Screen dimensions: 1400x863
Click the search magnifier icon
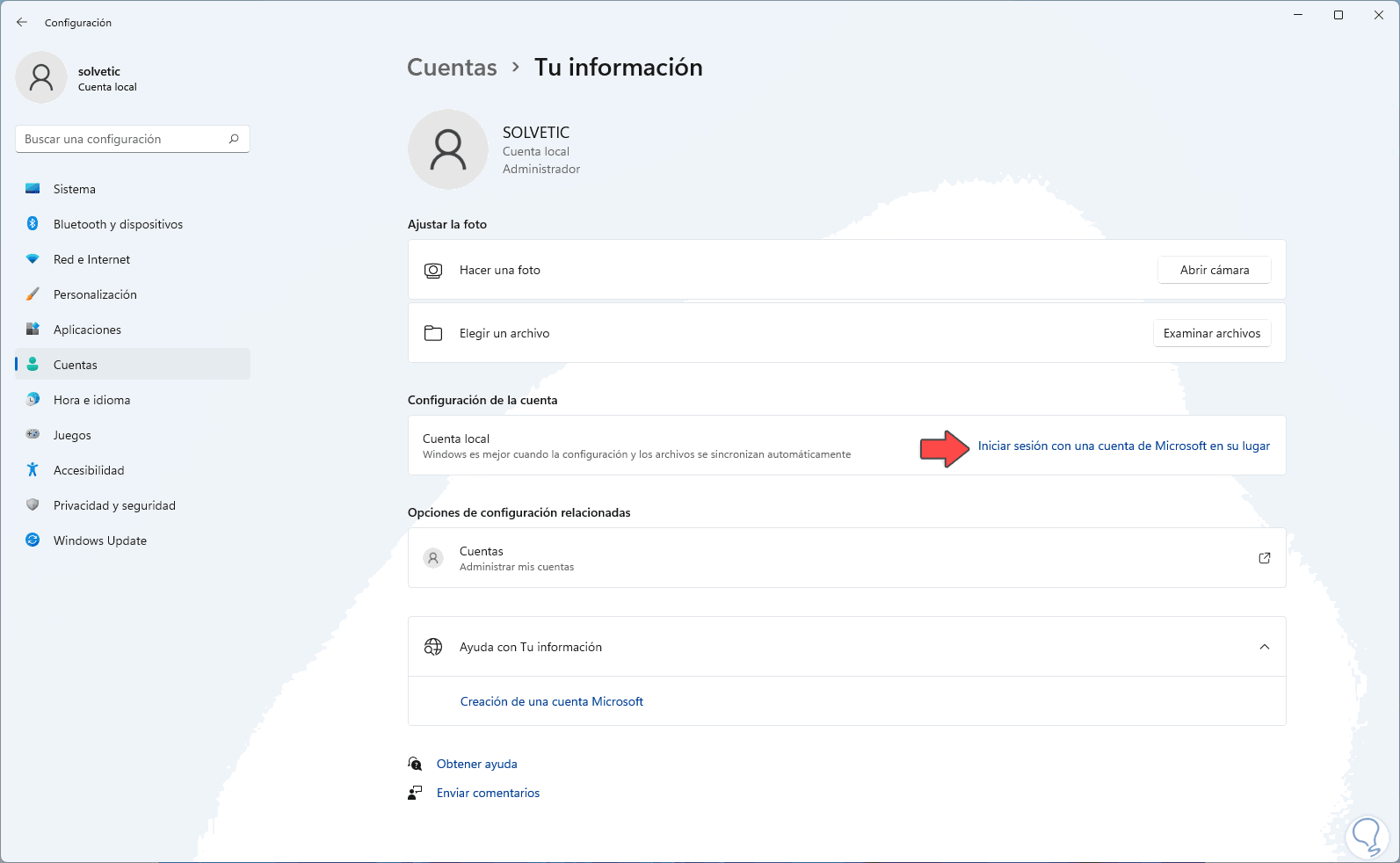[234, 139]
